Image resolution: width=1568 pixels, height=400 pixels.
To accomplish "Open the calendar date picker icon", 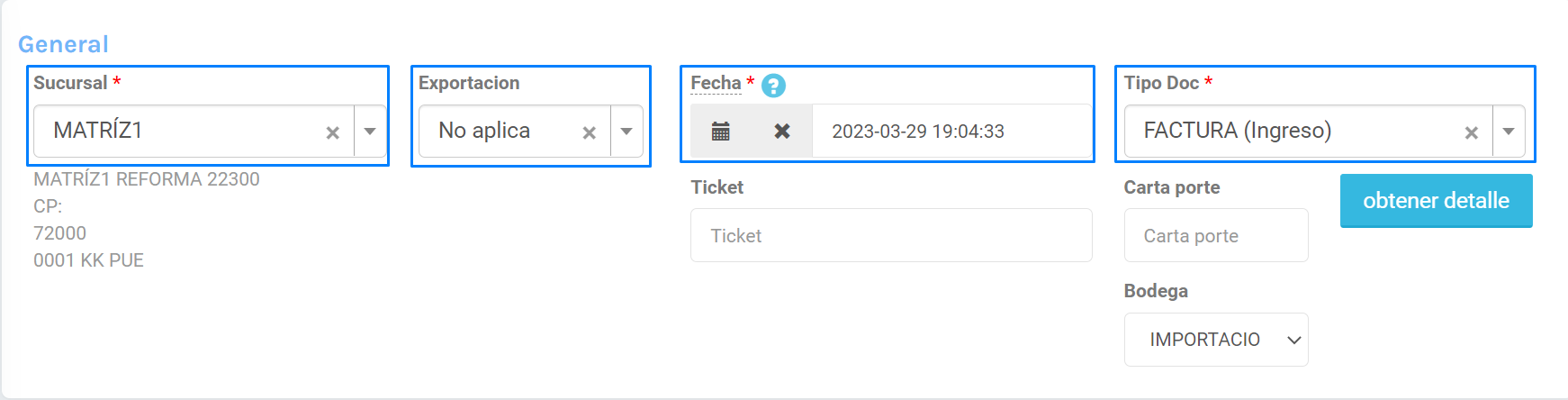I will (x=720, y=132).
